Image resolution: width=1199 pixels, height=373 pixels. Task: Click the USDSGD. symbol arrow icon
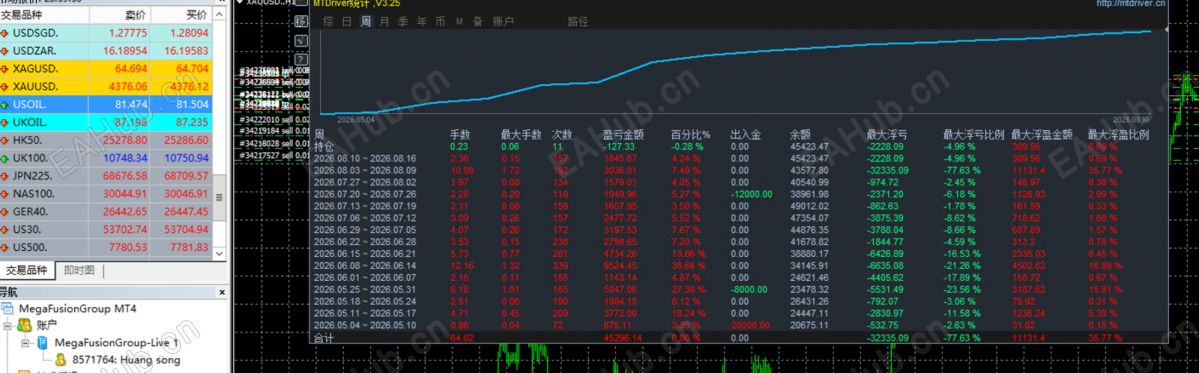click(5, 34)
